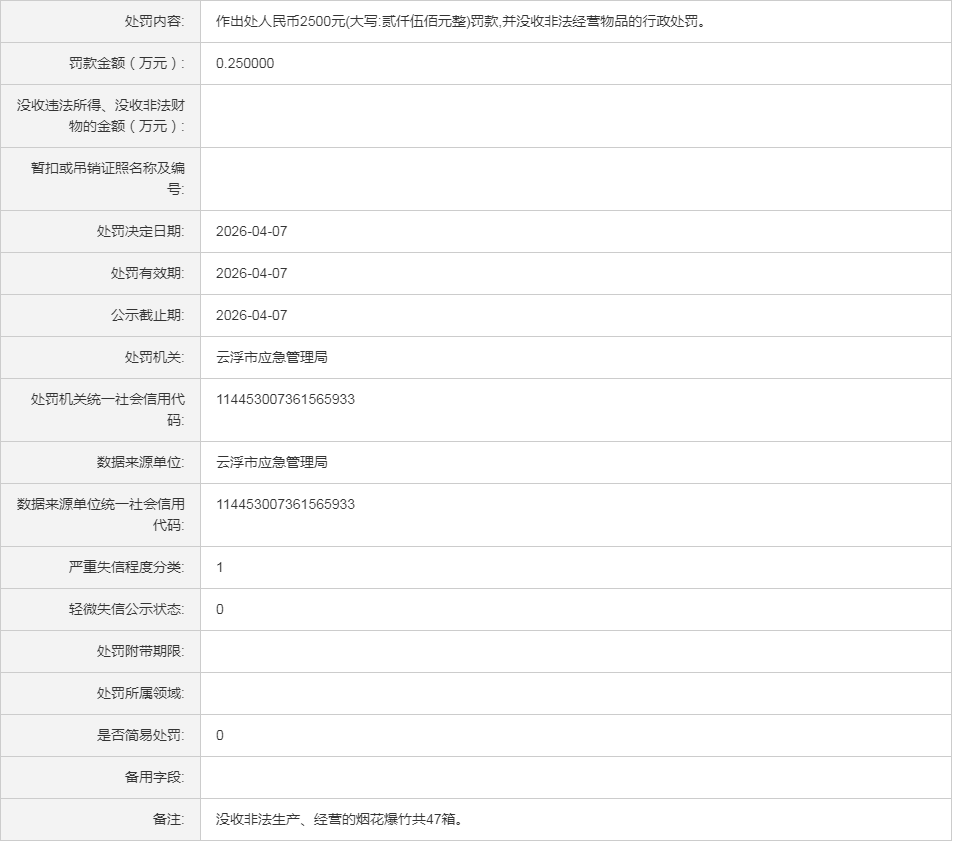The width and height of the screenshot is (954, 843).
Task: Select the fine amount value 0.250000
Action: [245, 63]
